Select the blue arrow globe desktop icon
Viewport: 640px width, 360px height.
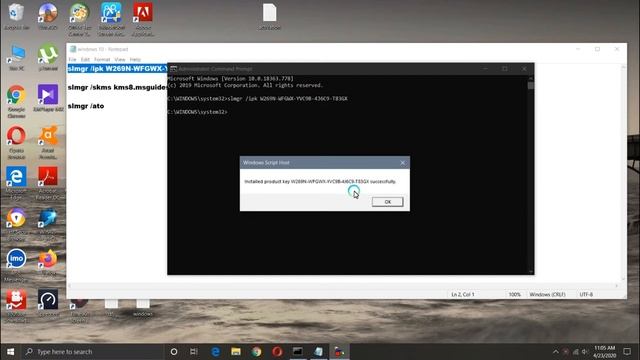[48, 224]
